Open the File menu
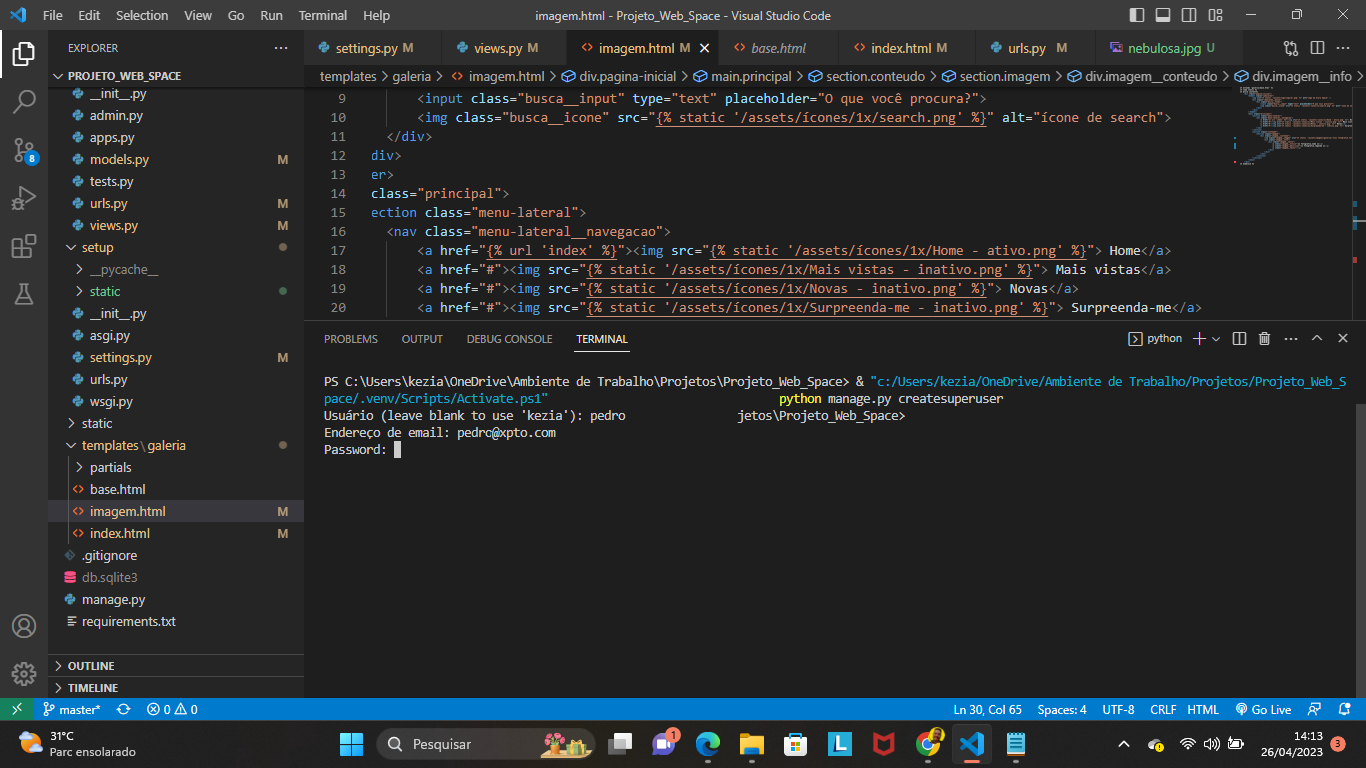The height and width of the screenshot is (768, 1366). point(53,15)
